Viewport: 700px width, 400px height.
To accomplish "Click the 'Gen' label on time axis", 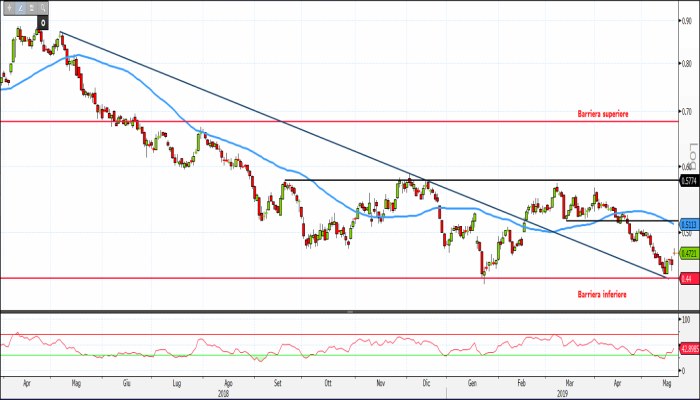I will (473, 382).
